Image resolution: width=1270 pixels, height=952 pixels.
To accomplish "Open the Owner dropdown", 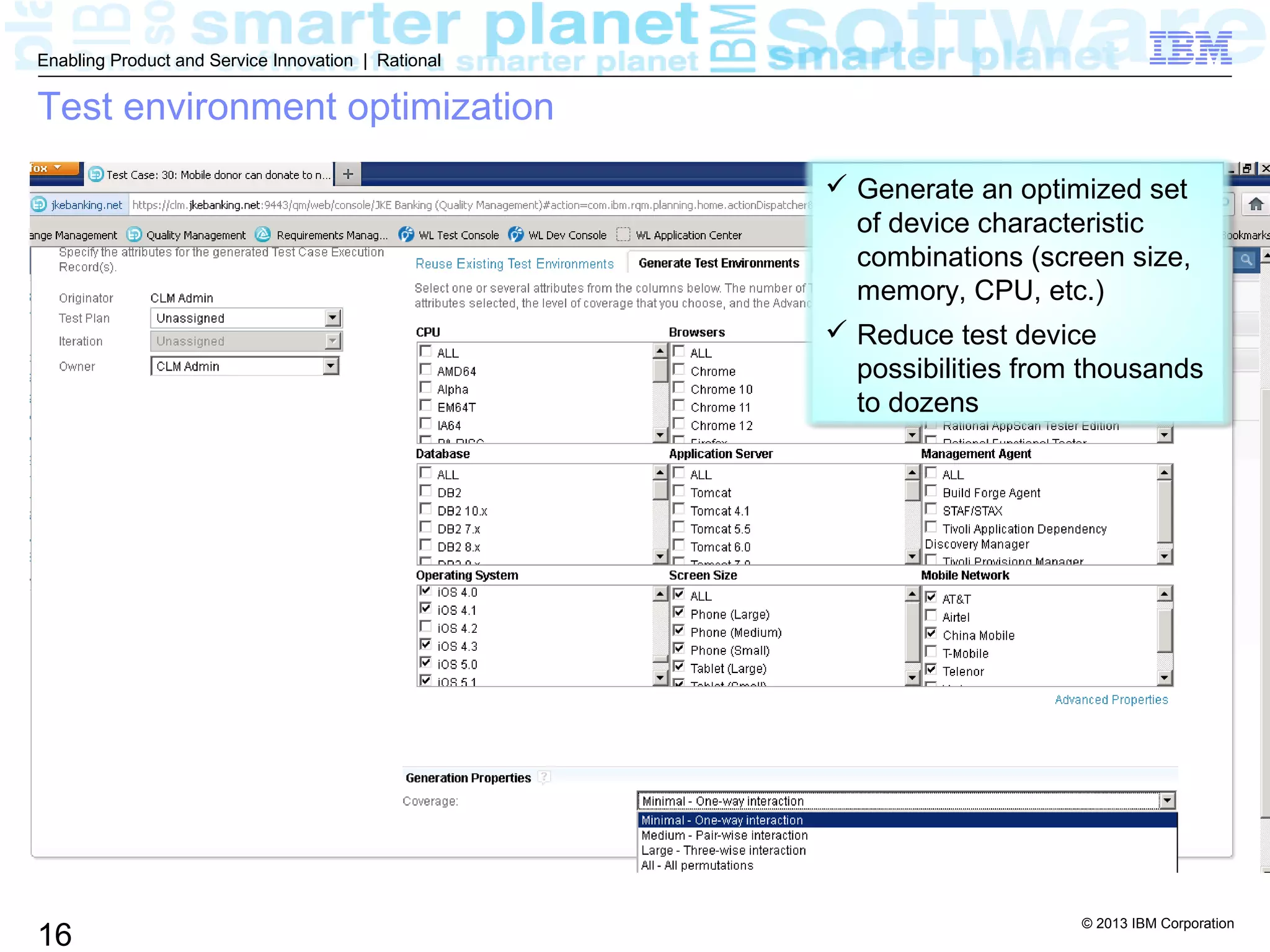I will coord(245,366).
